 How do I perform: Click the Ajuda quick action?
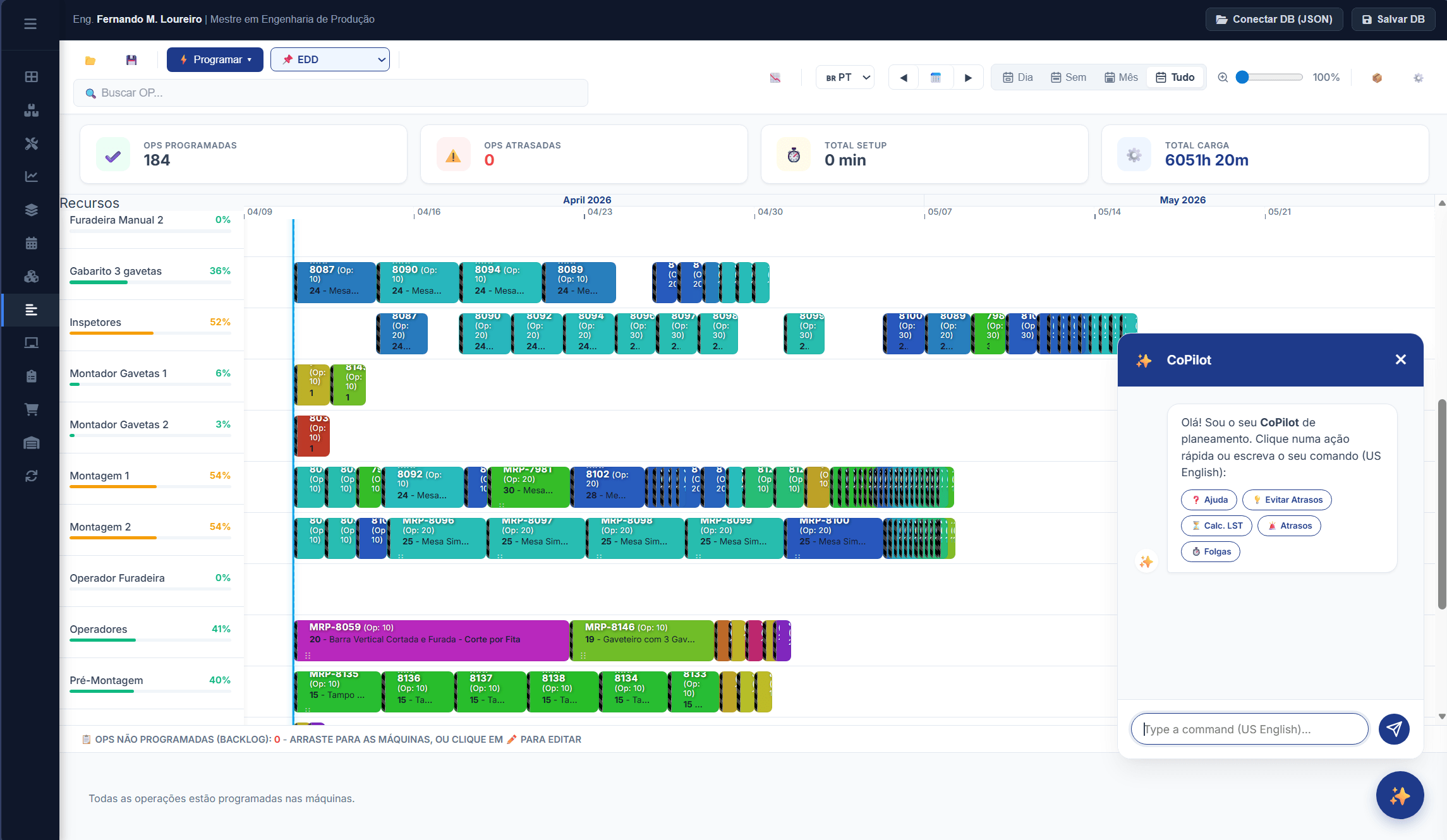1209,500
